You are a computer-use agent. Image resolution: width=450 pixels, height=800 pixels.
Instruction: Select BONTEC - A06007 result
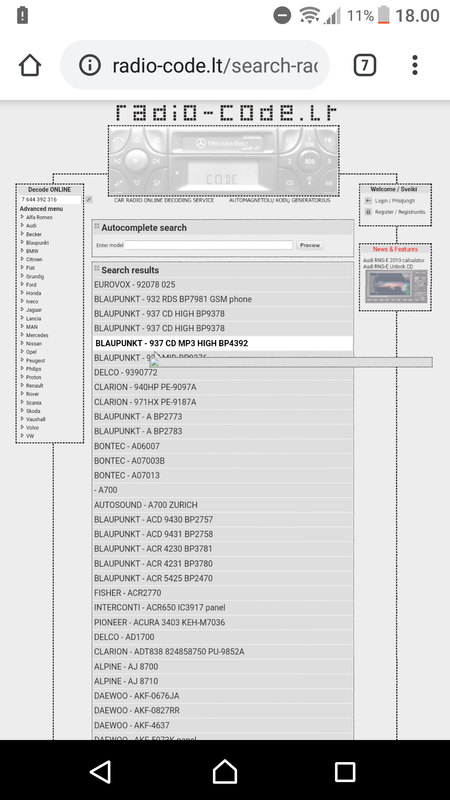coord(222,446)
